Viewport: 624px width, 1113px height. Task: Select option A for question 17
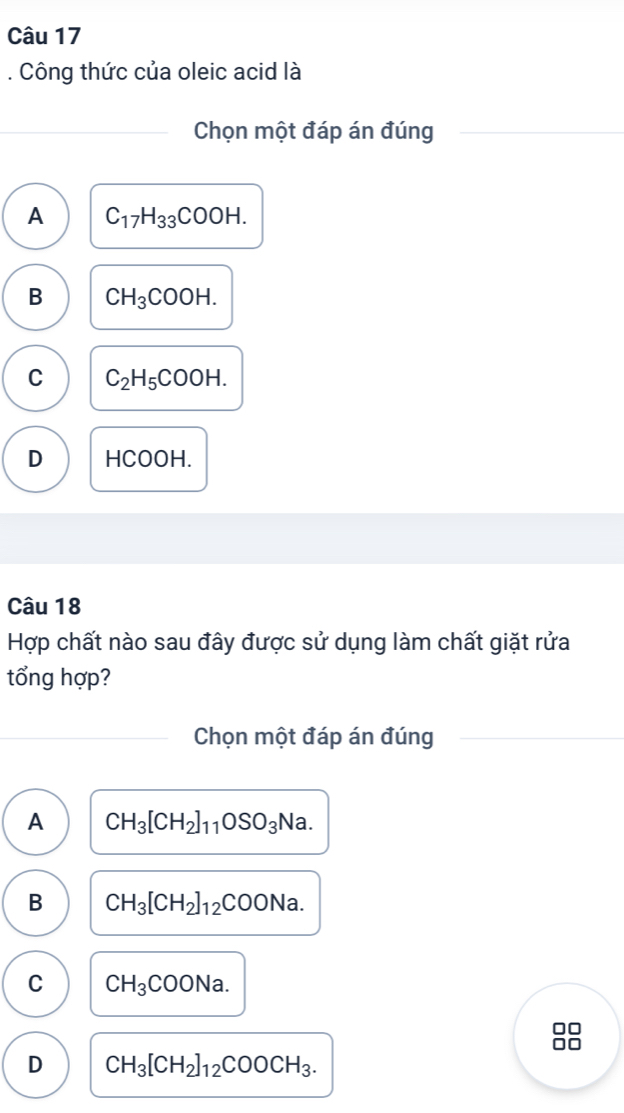[37, 215]
